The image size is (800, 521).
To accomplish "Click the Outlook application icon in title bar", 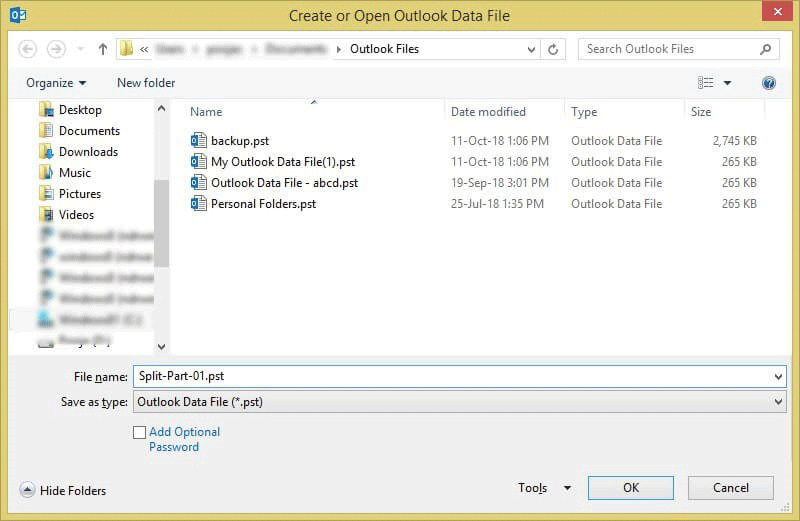I will point(18,15).
